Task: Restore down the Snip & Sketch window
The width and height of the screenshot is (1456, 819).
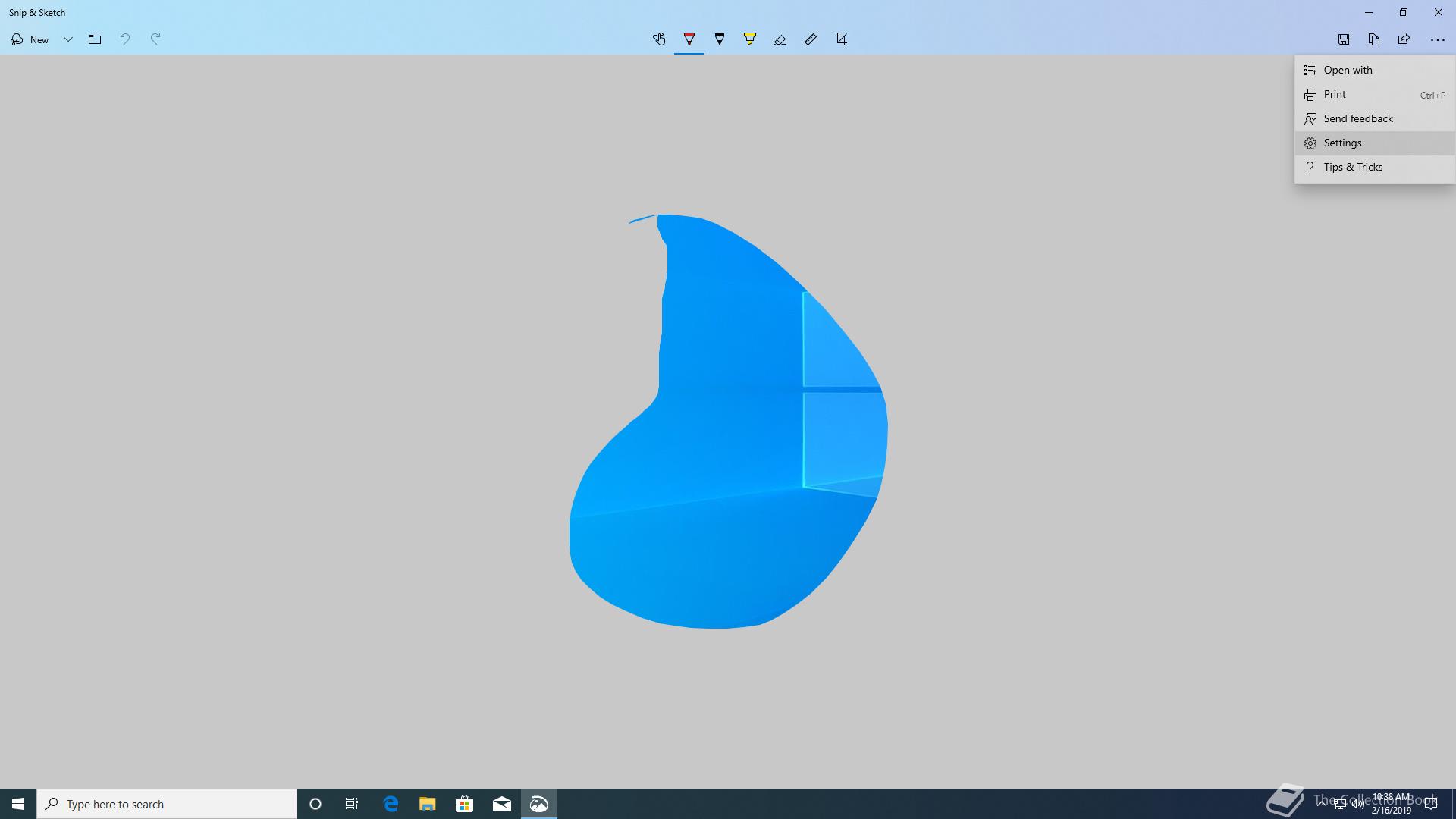Action: (1404, 12)
